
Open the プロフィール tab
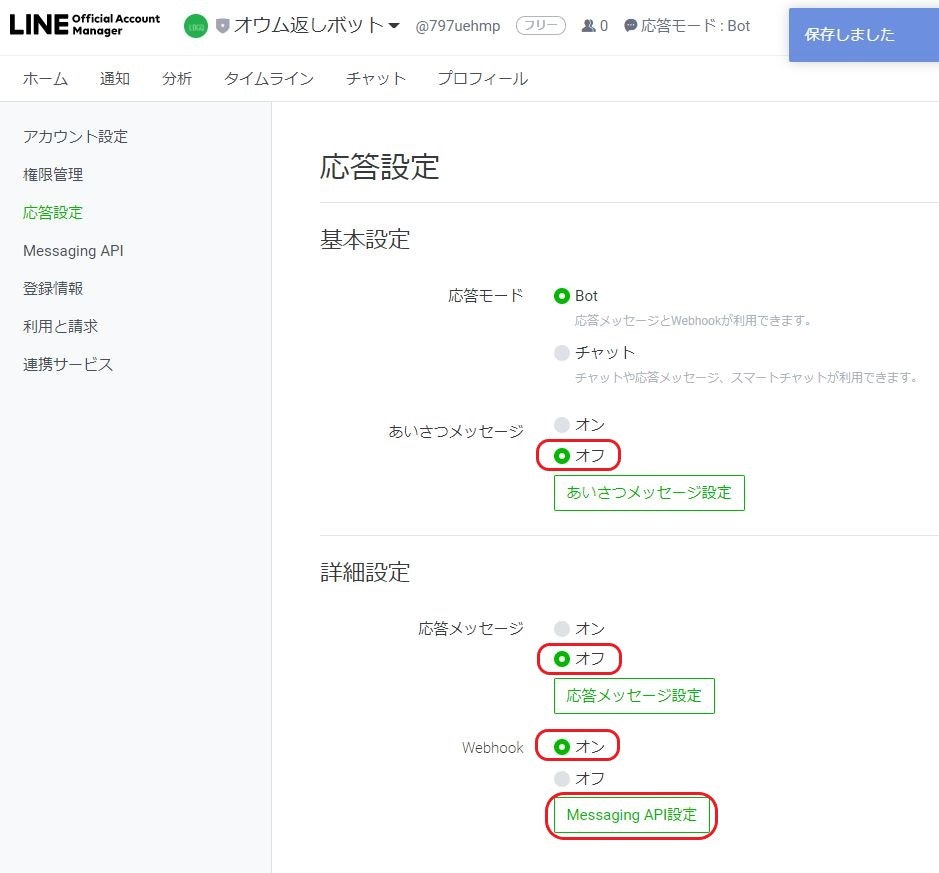click(483, 78)
